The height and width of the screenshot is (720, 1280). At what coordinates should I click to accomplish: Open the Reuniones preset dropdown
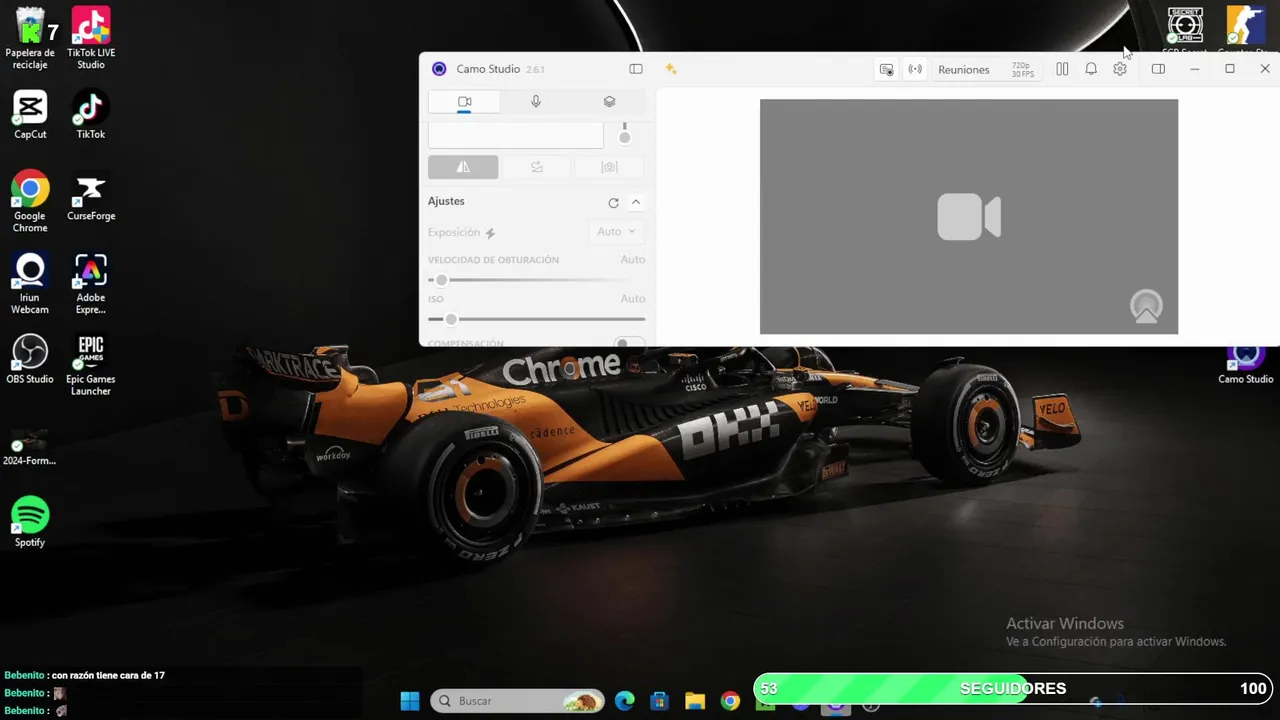click(963, 70)
